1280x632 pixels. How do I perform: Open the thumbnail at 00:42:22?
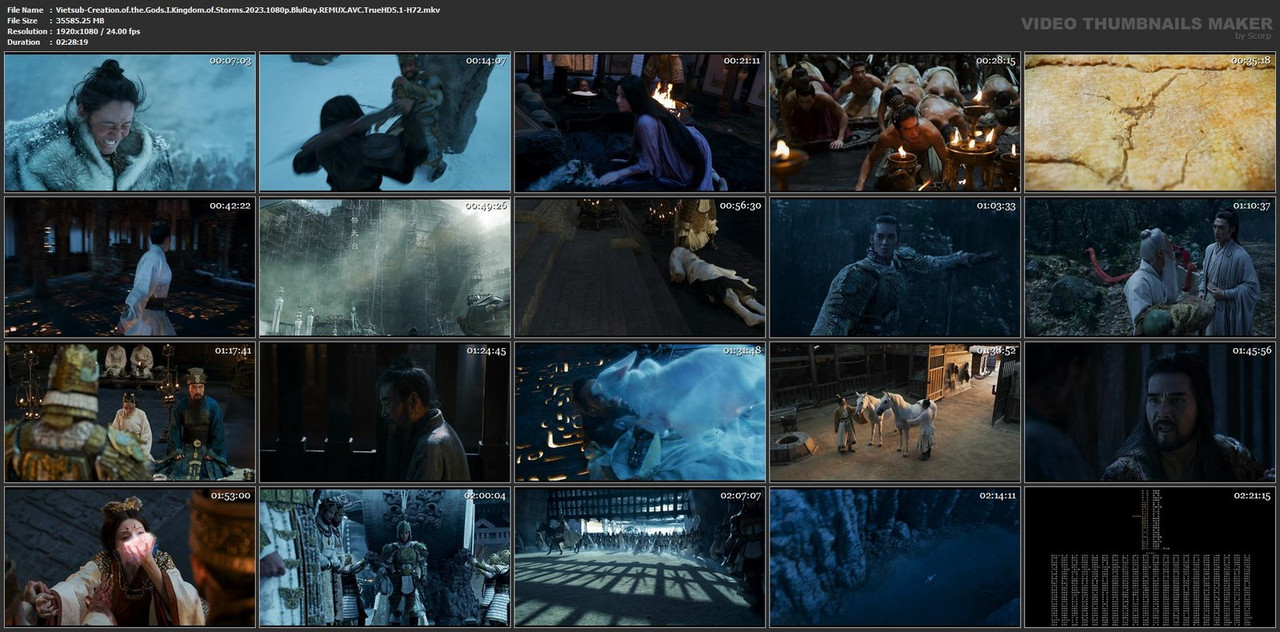pyautogui.click(x=130, y=267)
